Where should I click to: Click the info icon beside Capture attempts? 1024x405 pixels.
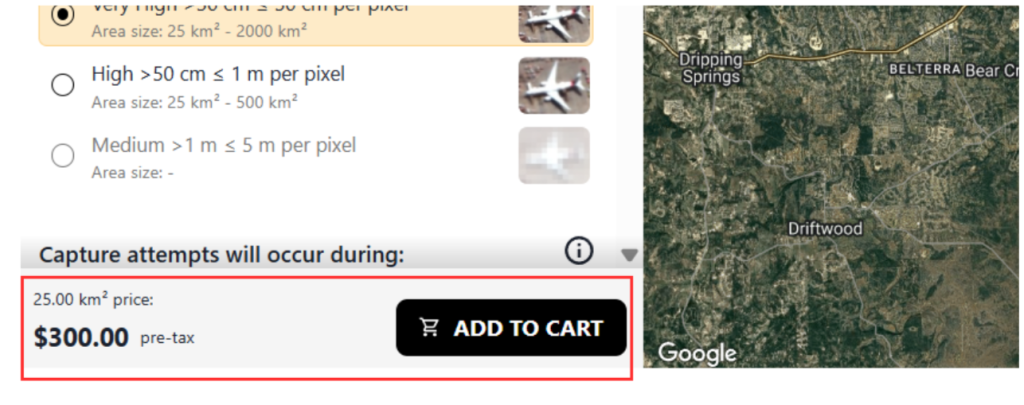(579, 252)
